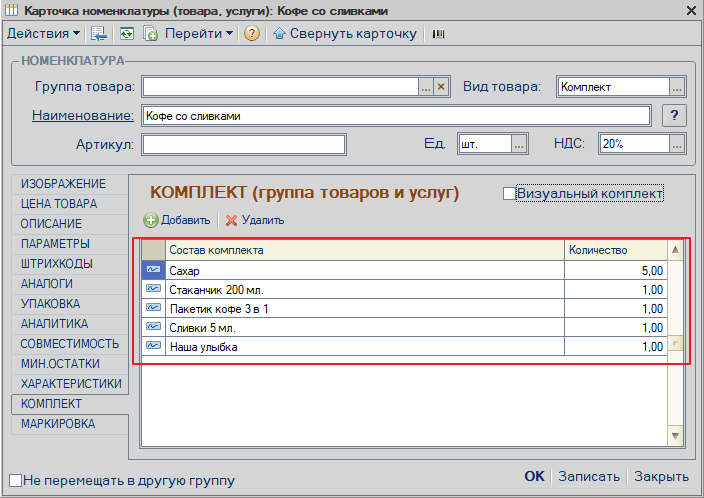Screen dimensions: 704x498
Task: Select Наша улыбка row
Action: [365, 347]
